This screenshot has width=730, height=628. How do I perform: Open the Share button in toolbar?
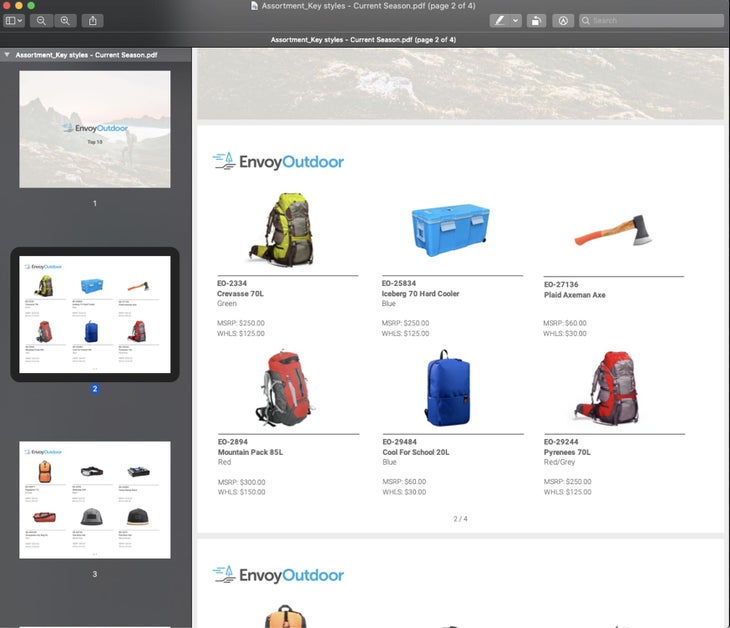coord(93,20)
